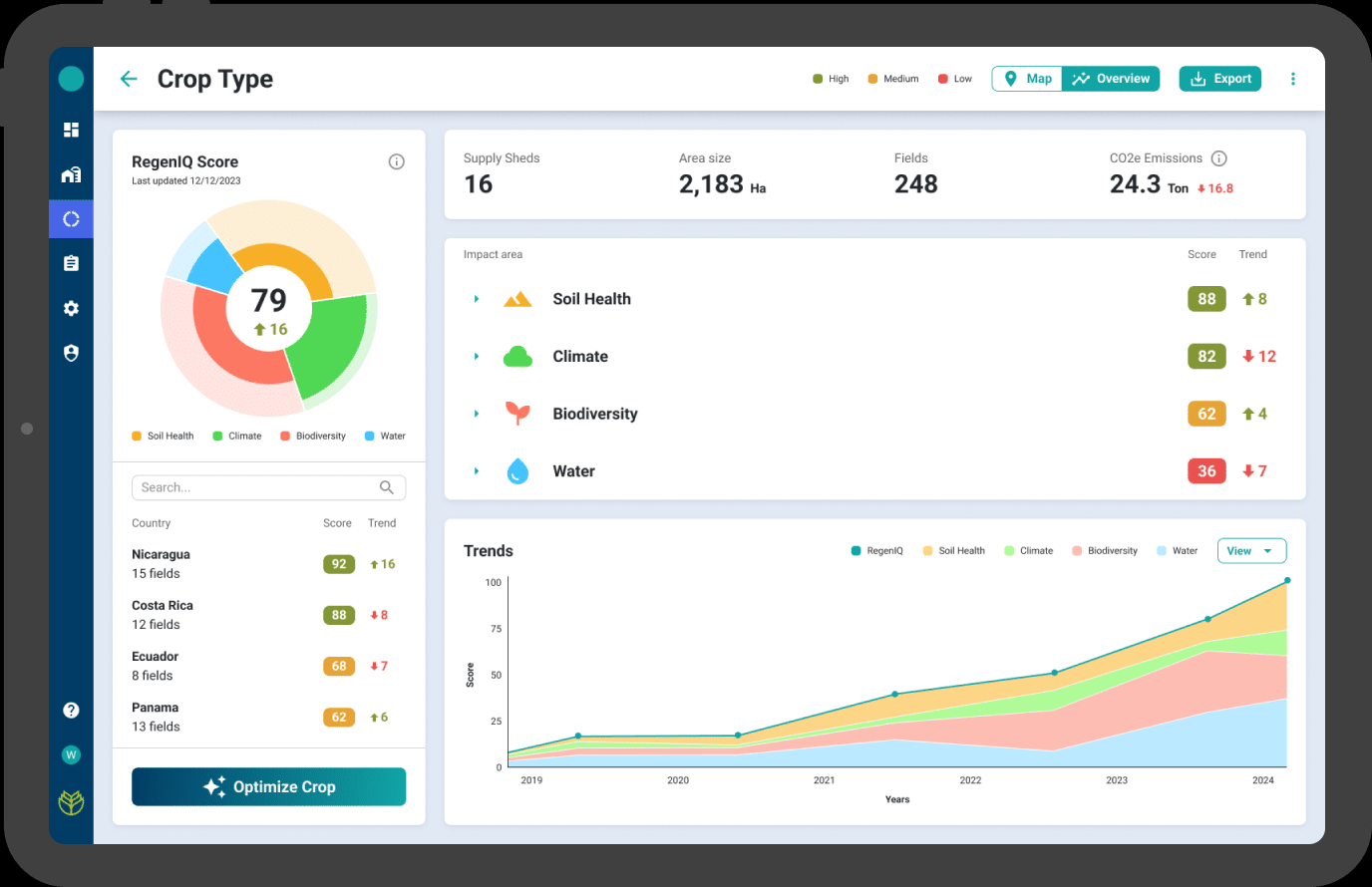Select the Nicaragua country row

(x=268, y=564)
